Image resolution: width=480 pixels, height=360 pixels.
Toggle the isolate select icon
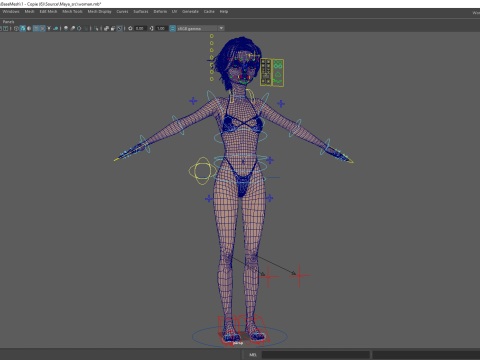[96, 29]
